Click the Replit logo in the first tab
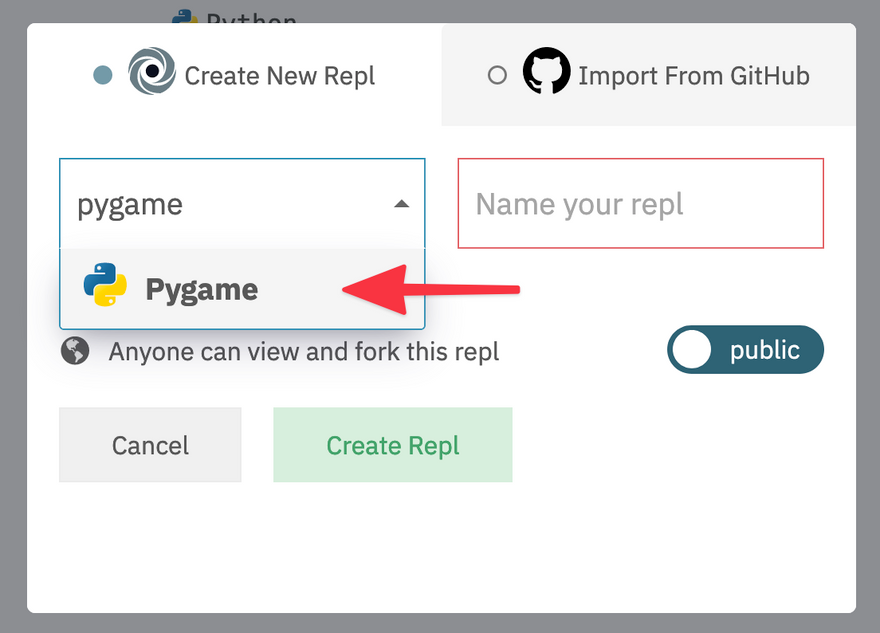The width and height of the screenshot is (880, 633). [x=152, y=75]
